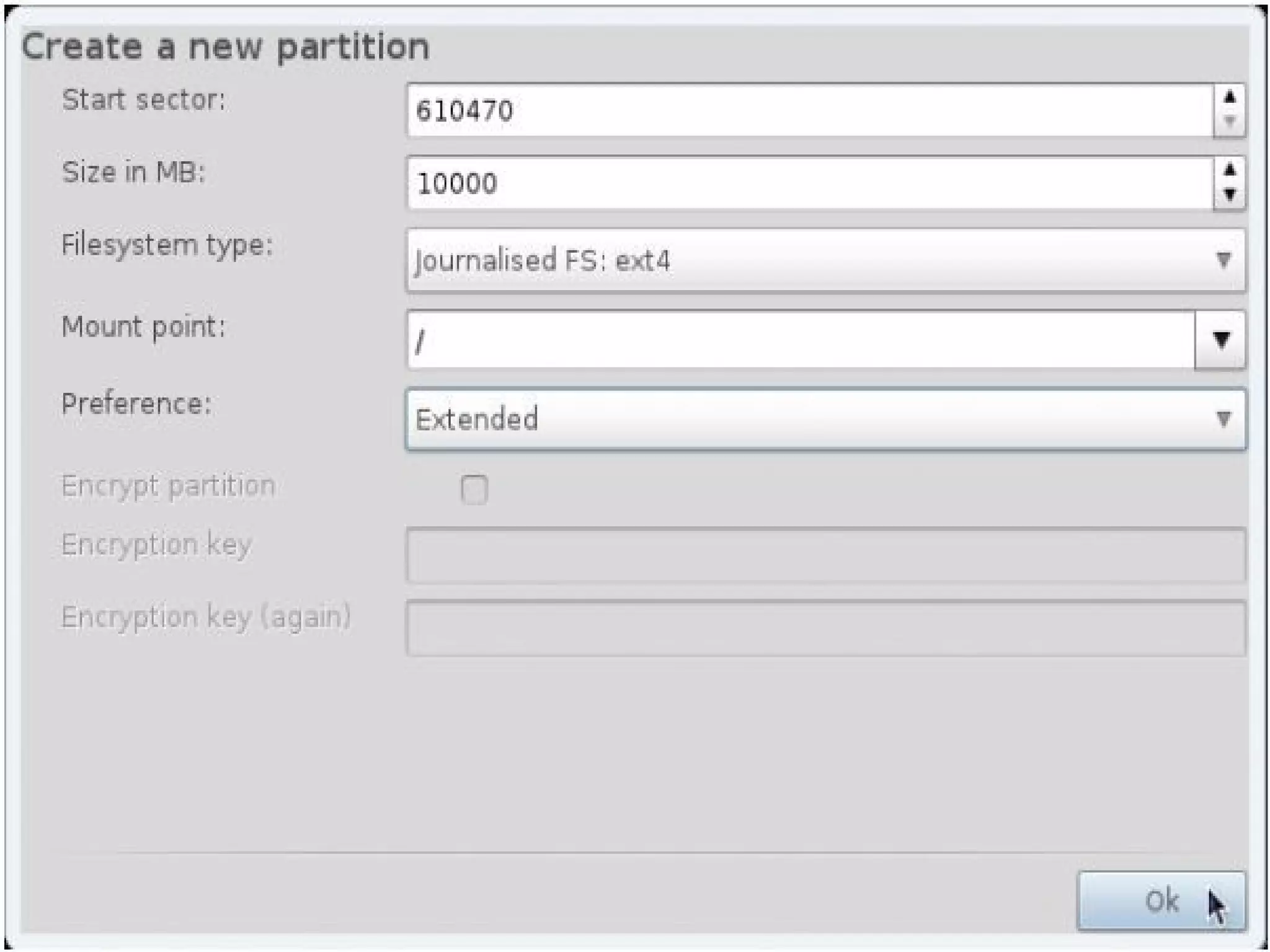The width and height of the screenshot is (1270, 952).
Task: Click the Preference label
Action: (136, 404)
